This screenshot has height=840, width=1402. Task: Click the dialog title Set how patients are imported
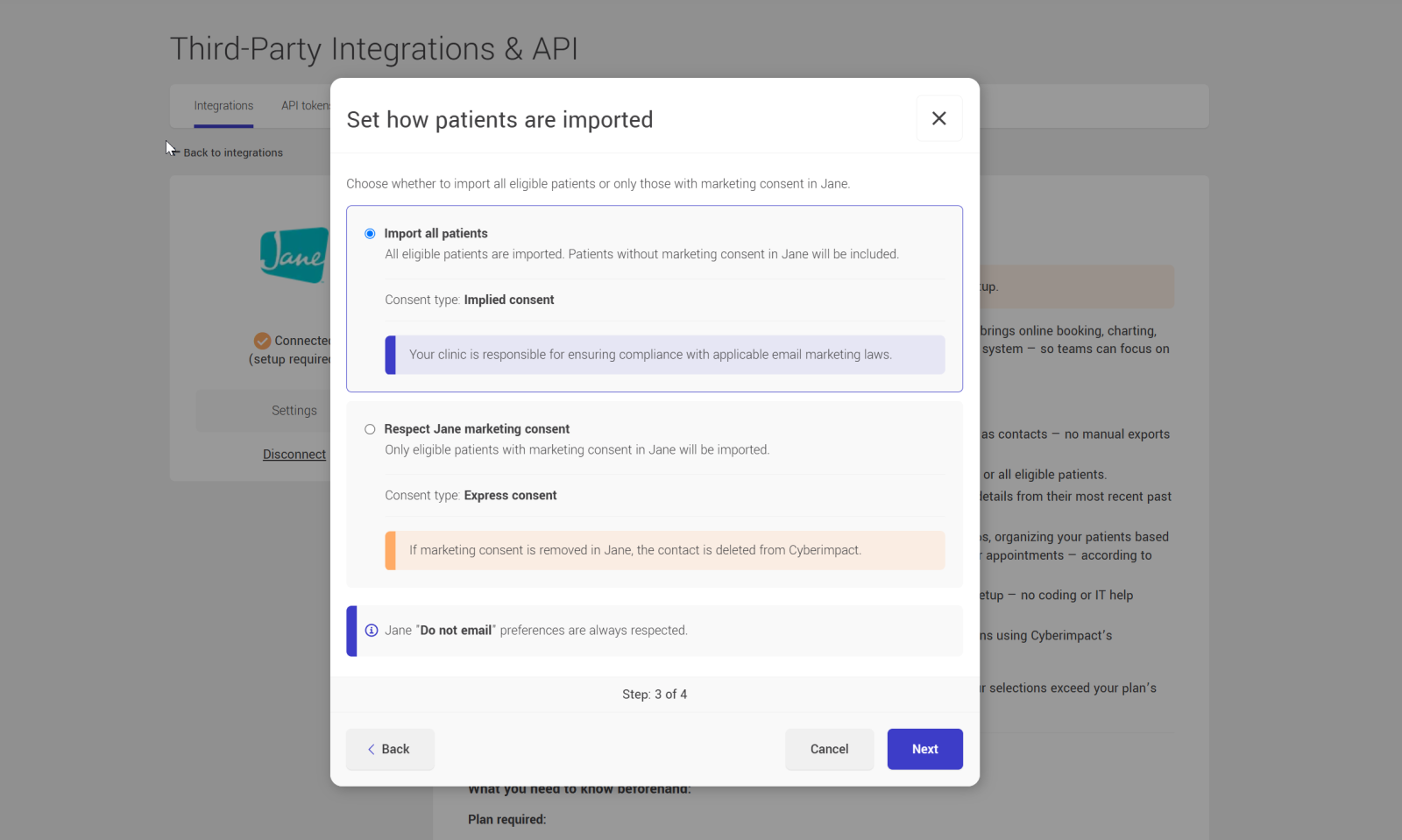click(x=499, y=120)
